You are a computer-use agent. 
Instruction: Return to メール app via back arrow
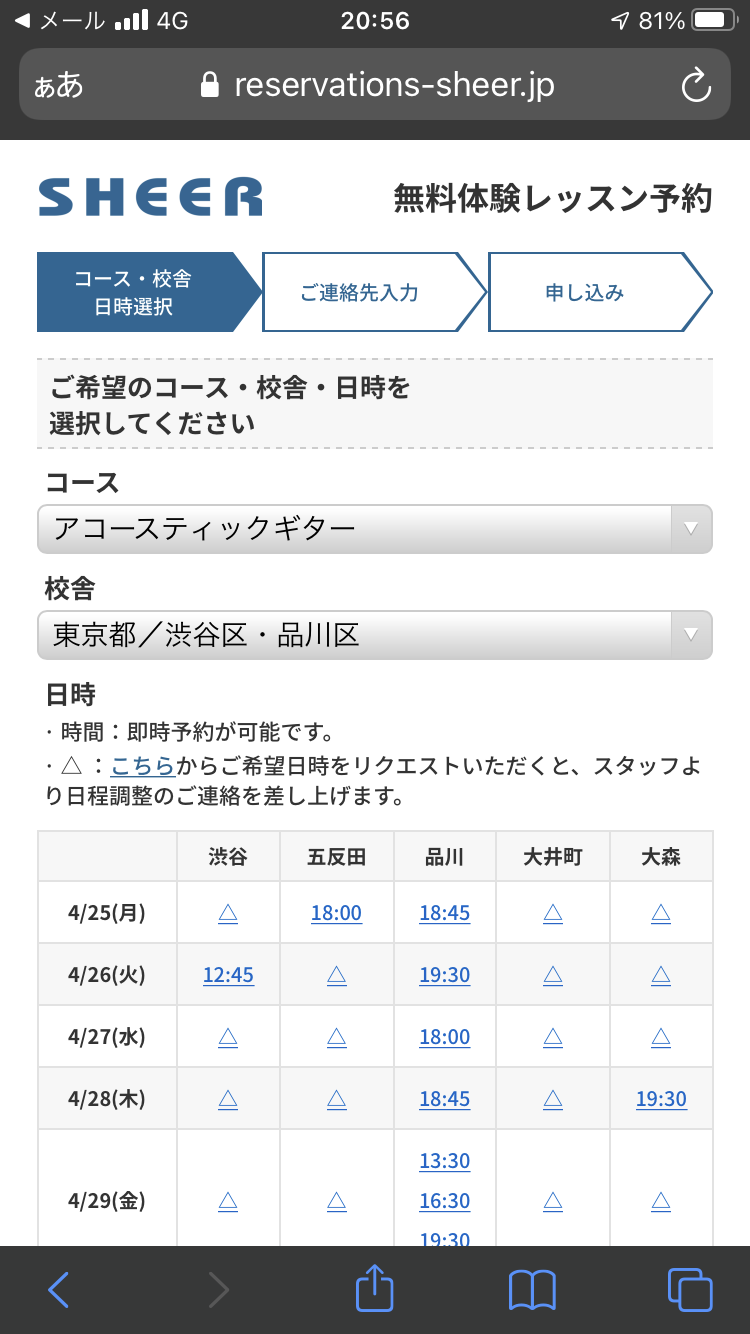23,21
